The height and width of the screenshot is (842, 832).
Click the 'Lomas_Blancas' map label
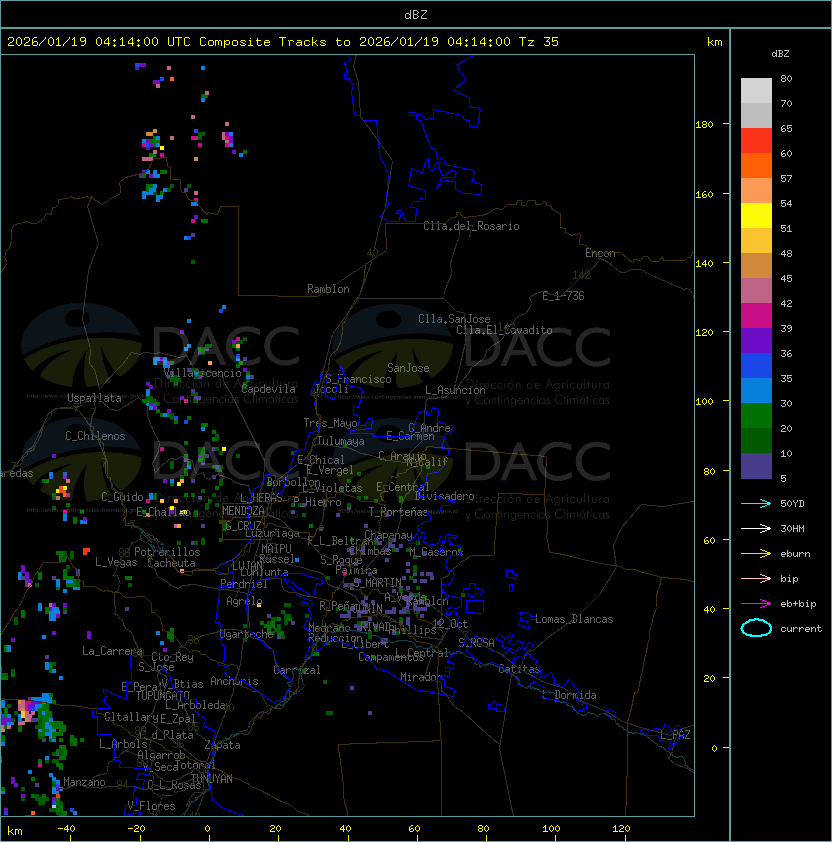574,619
